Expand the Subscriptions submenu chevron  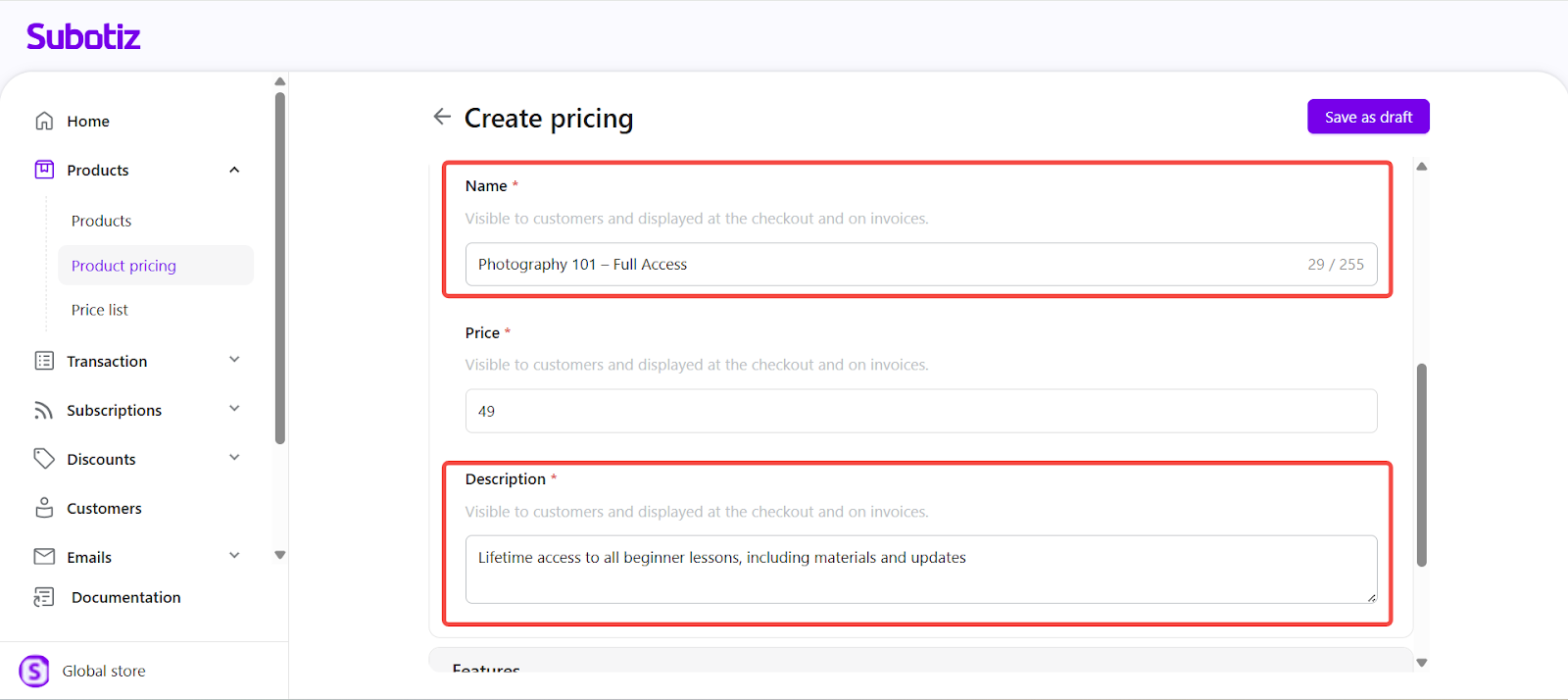tap(234, 409)
